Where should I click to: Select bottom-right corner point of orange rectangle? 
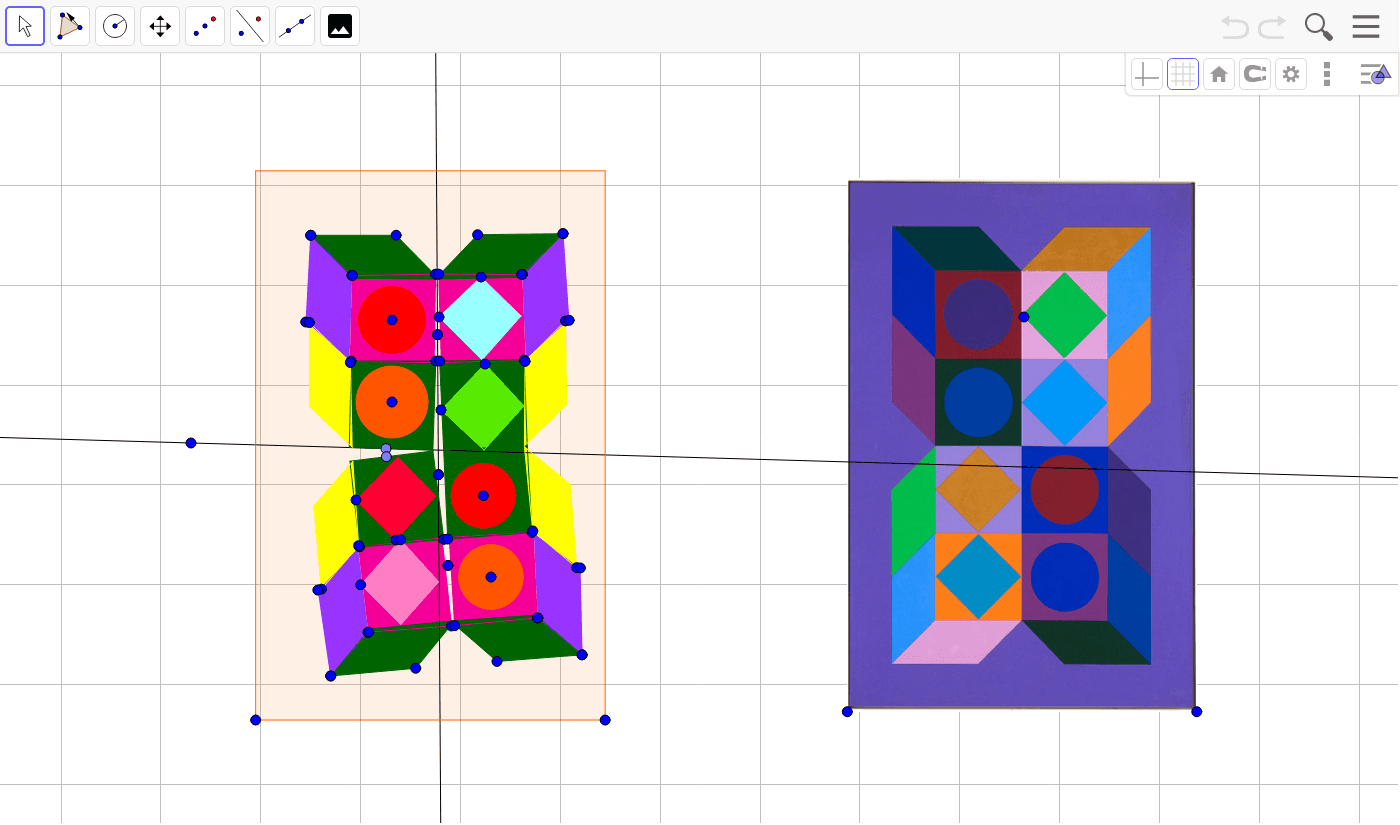pos(605,720)
